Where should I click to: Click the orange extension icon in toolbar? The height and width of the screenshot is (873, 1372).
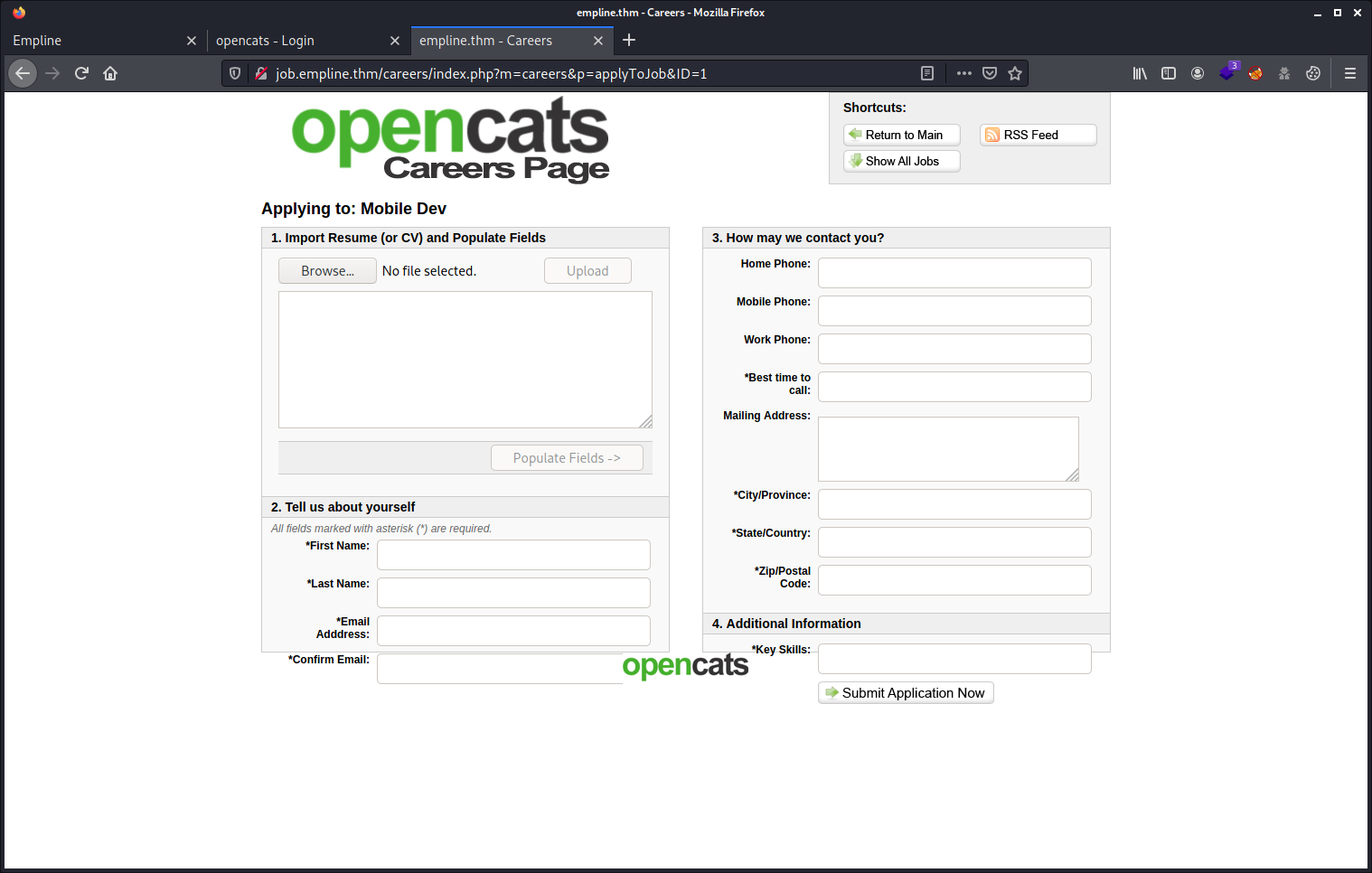tap(1255, 73)
